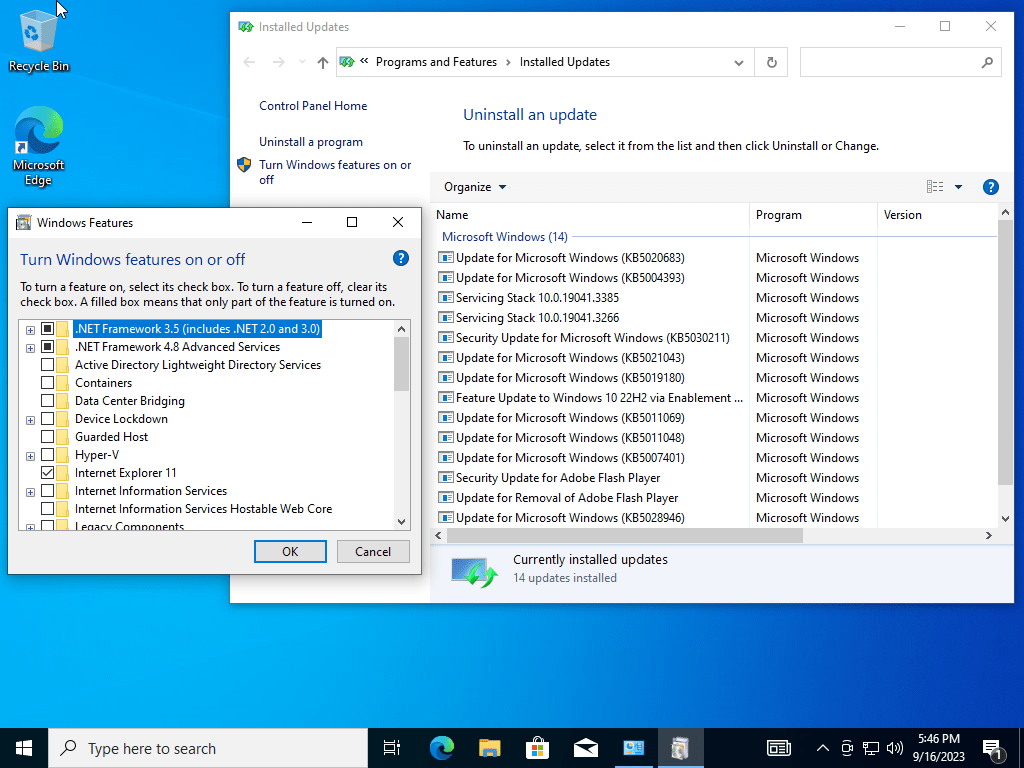
Task: Click the vertical scrollbar in updates list
Action: (x=1005, y=353)
